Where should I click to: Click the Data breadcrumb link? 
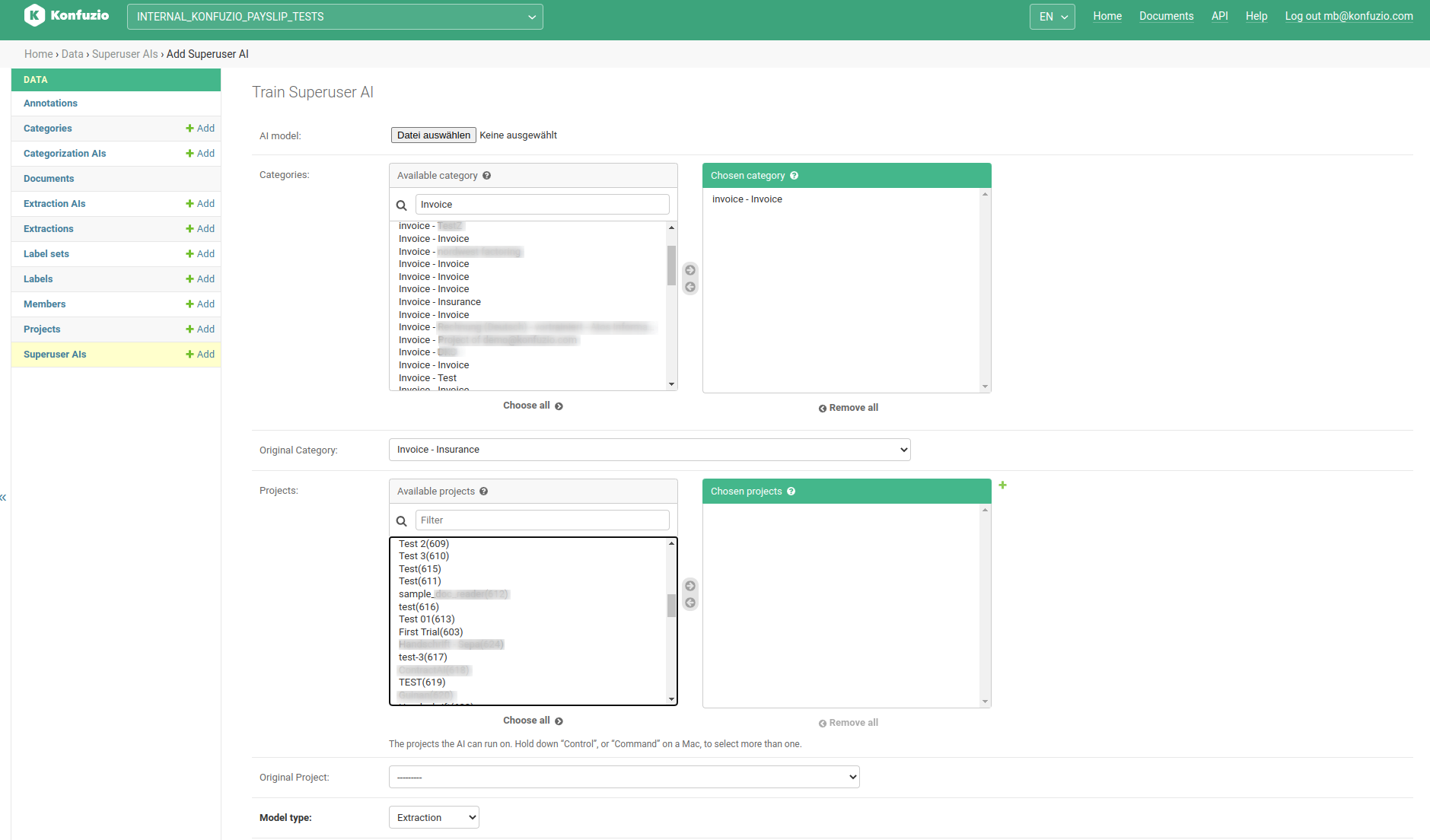[x=72, y=54]
